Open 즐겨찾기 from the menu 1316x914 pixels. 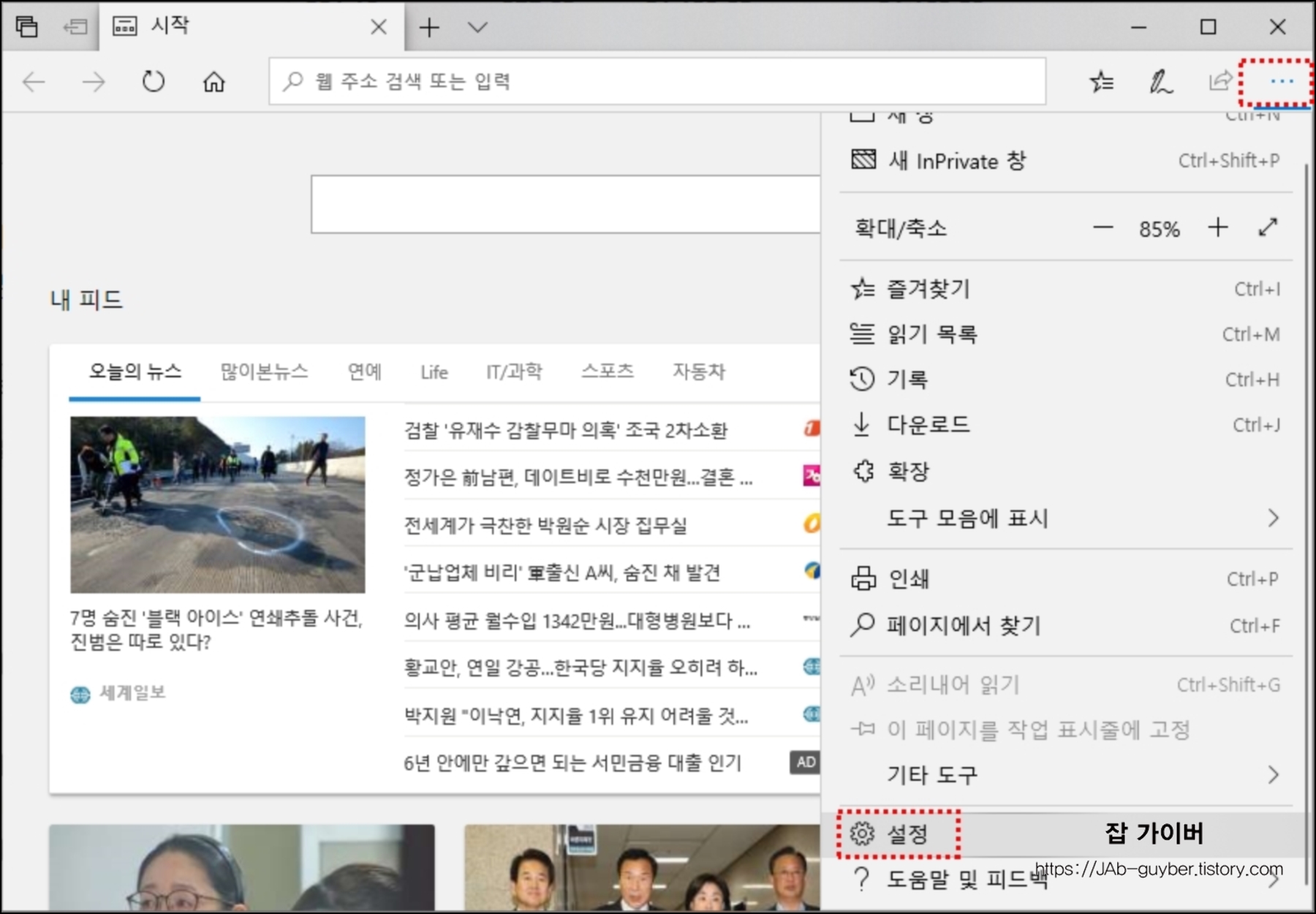1065,289
